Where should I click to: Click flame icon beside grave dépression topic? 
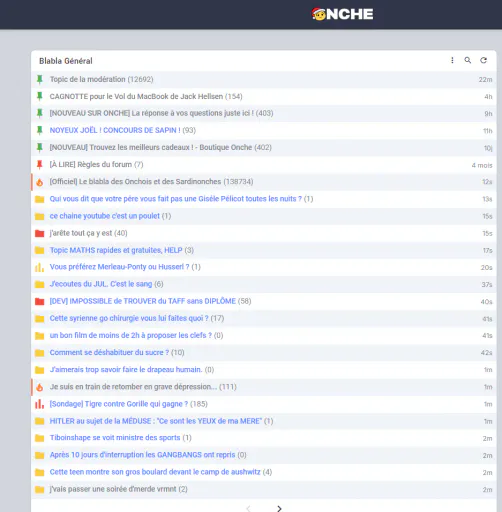click(x=40, y=387)
